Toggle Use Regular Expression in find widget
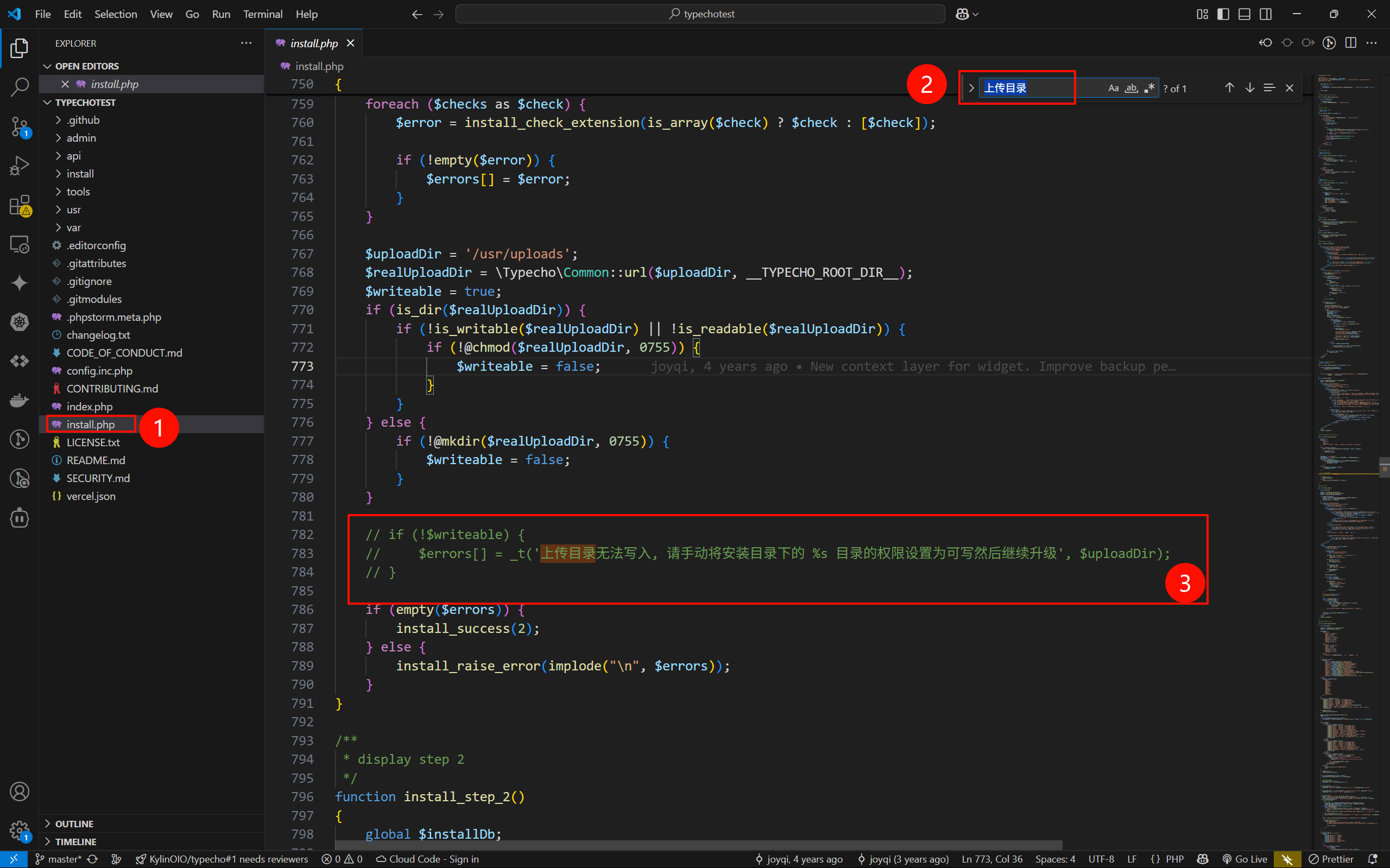 coord(1149,88)
